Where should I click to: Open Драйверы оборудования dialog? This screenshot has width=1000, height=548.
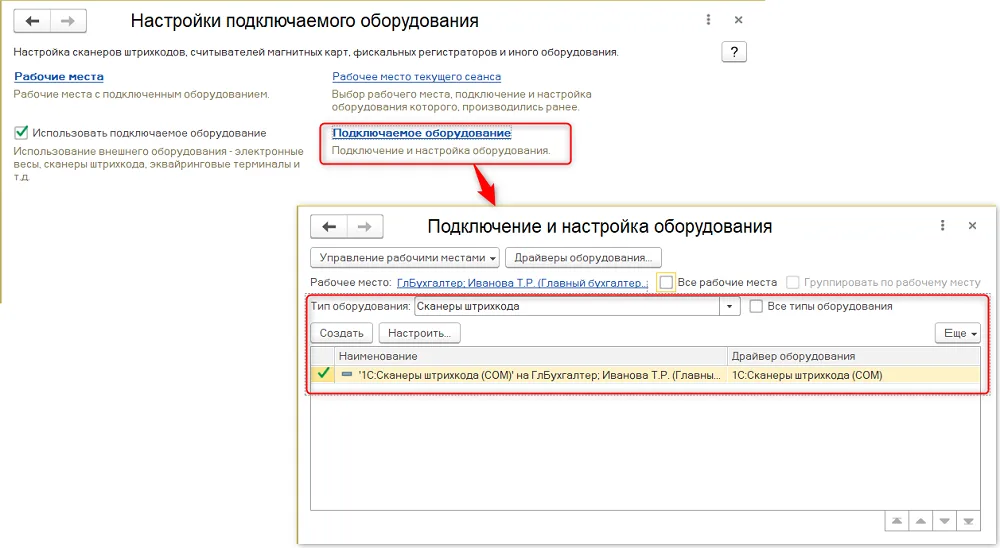point(583,258)
